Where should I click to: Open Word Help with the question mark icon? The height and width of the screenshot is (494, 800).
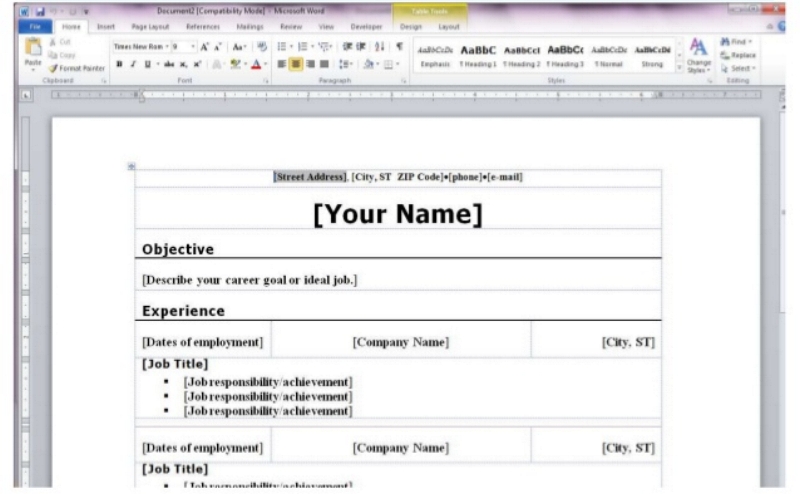(x=781, y=27)
